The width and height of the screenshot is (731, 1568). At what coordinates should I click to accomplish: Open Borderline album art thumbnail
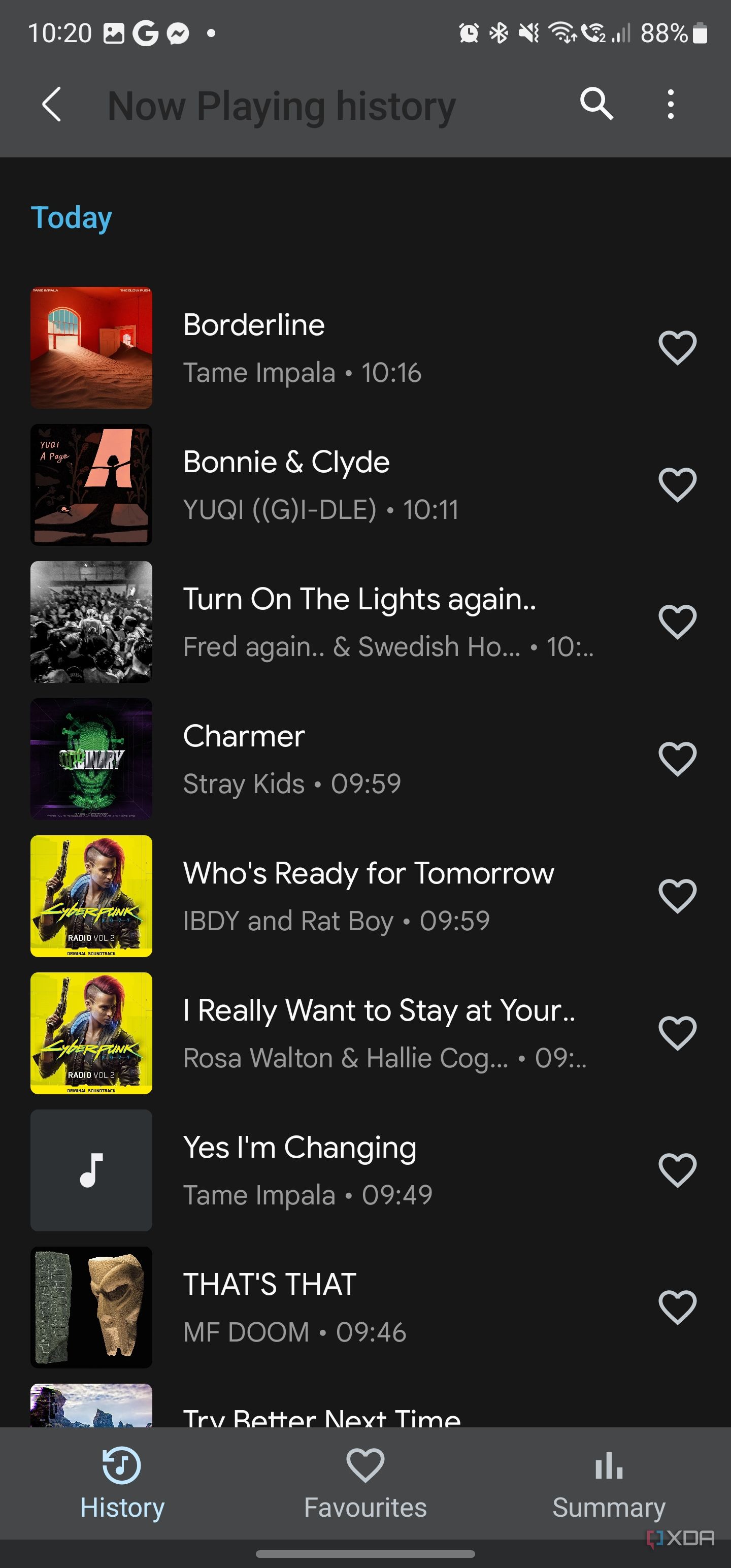click(91, 347)
